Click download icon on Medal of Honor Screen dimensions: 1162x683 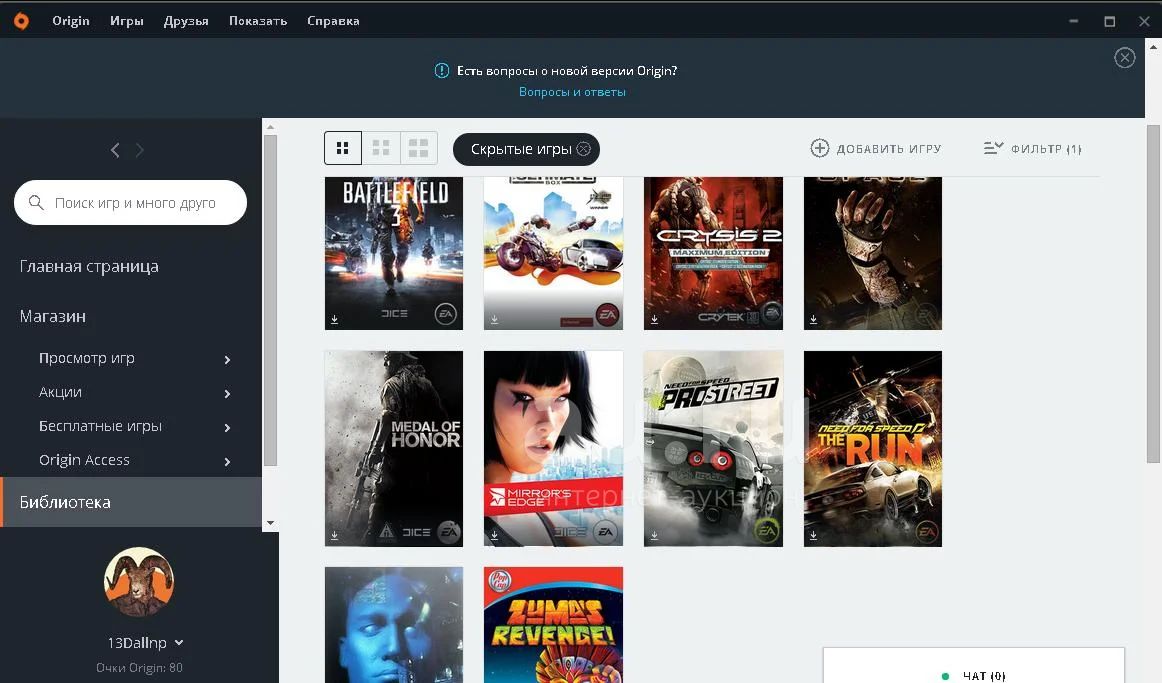click(x=334, y=535)
